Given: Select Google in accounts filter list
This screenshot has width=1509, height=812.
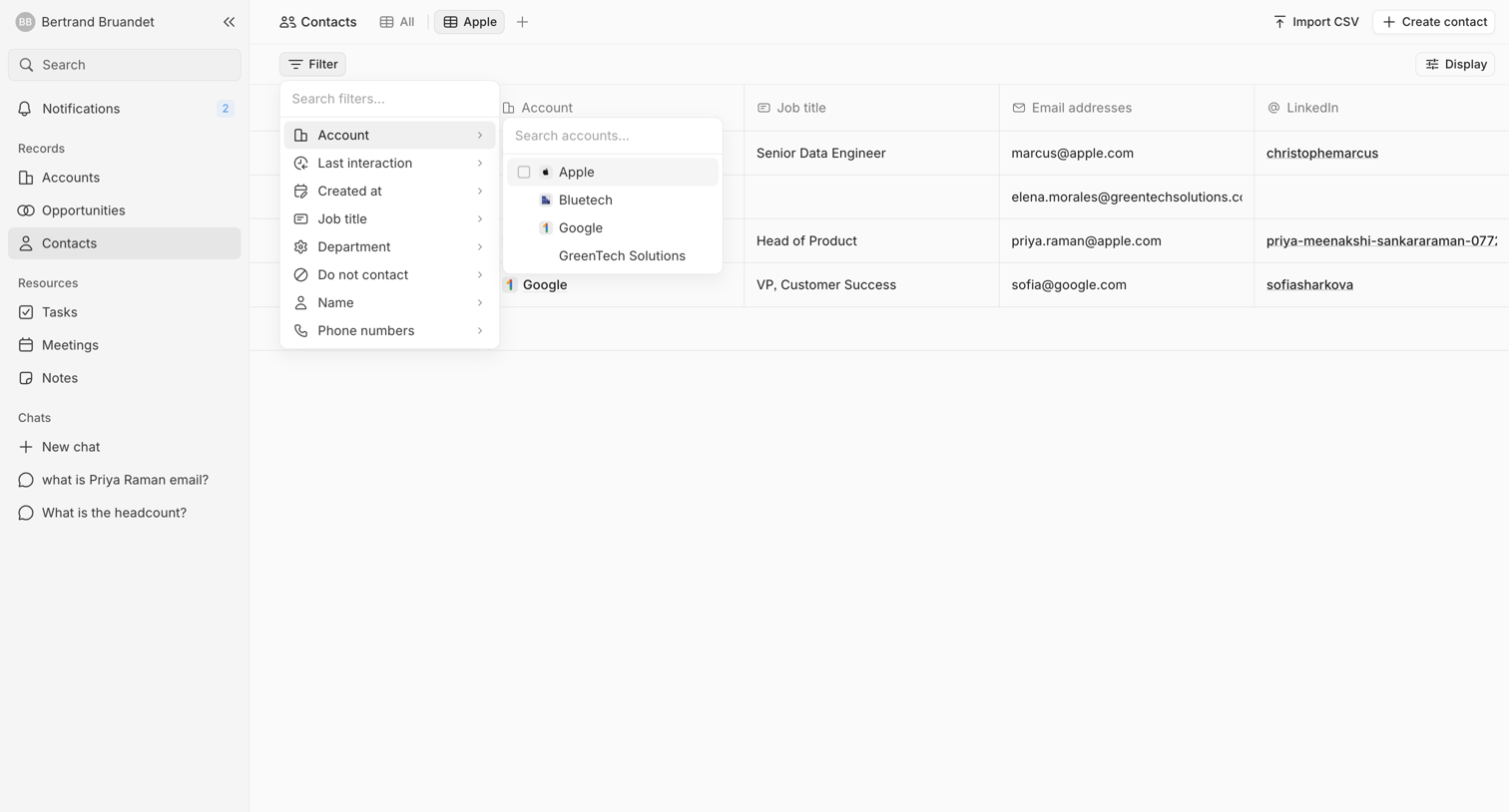Looking at the screenshot, I should [613, 227].
